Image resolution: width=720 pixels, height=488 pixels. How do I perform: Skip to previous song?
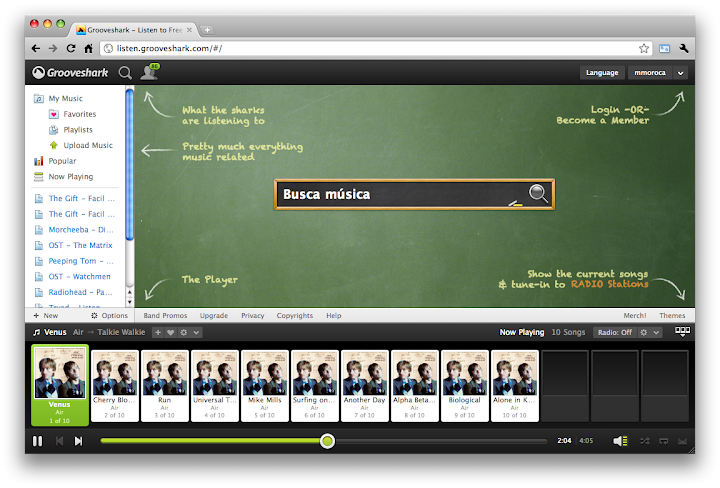click(x=59, y=441)
